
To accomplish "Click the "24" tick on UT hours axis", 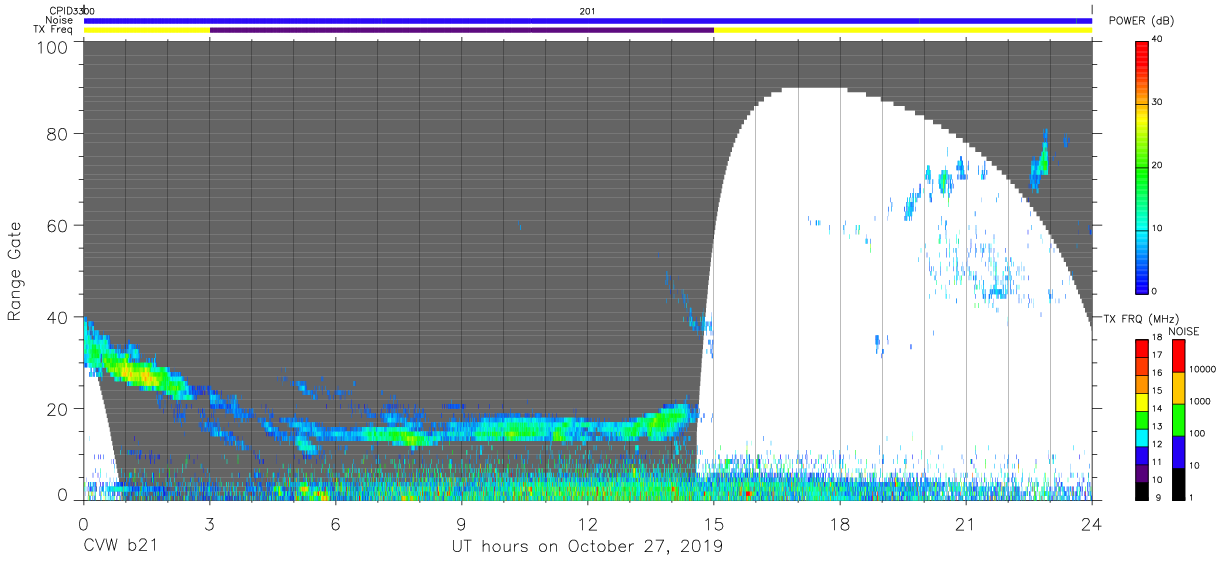I will tap(1091, 524).
